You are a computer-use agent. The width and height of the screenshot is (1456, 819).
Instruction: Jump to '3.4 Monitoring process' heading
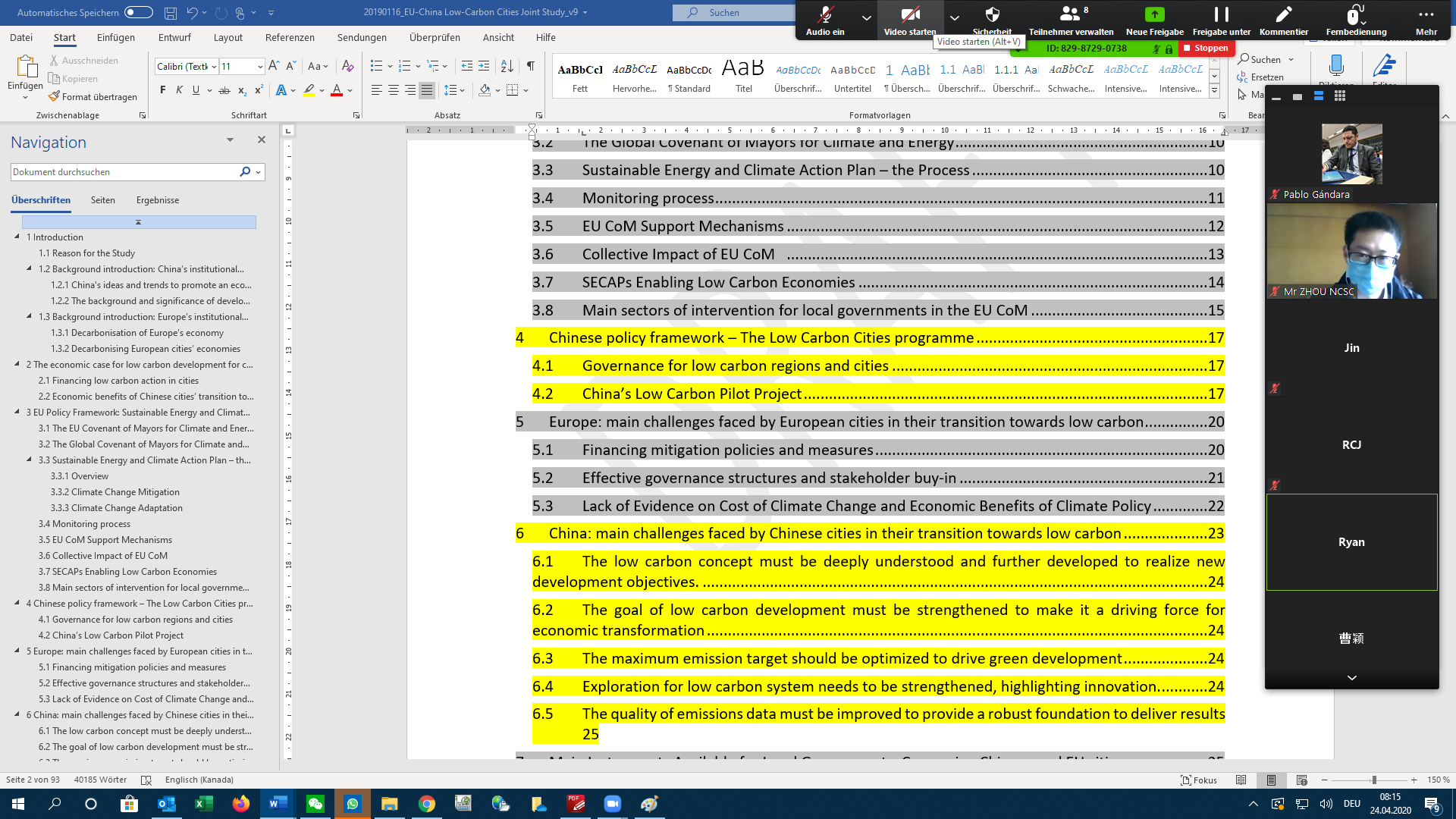click(x=84, y=524)
